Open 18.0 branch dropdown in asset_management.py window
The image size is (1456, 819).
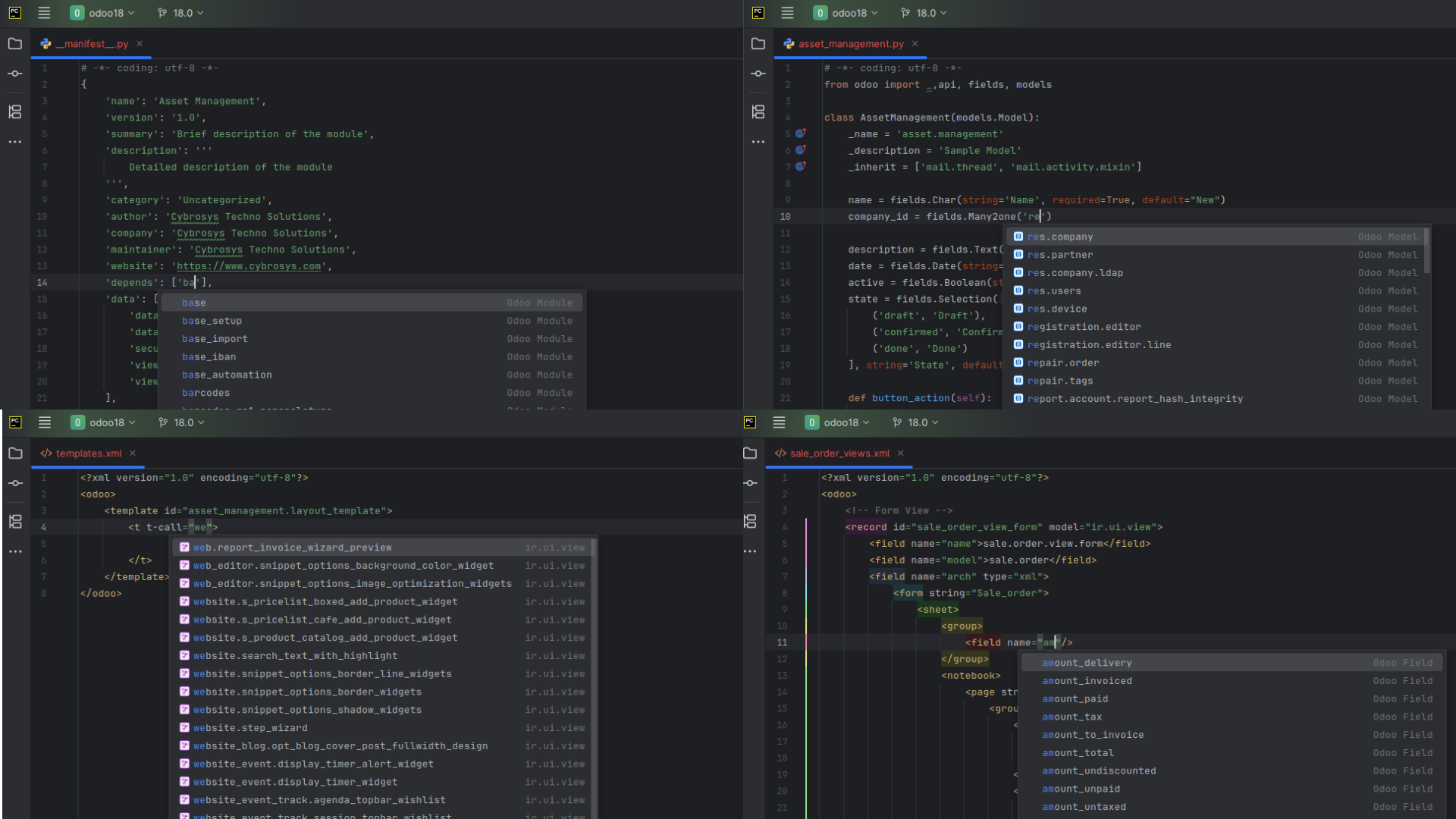tap(924, 13)
